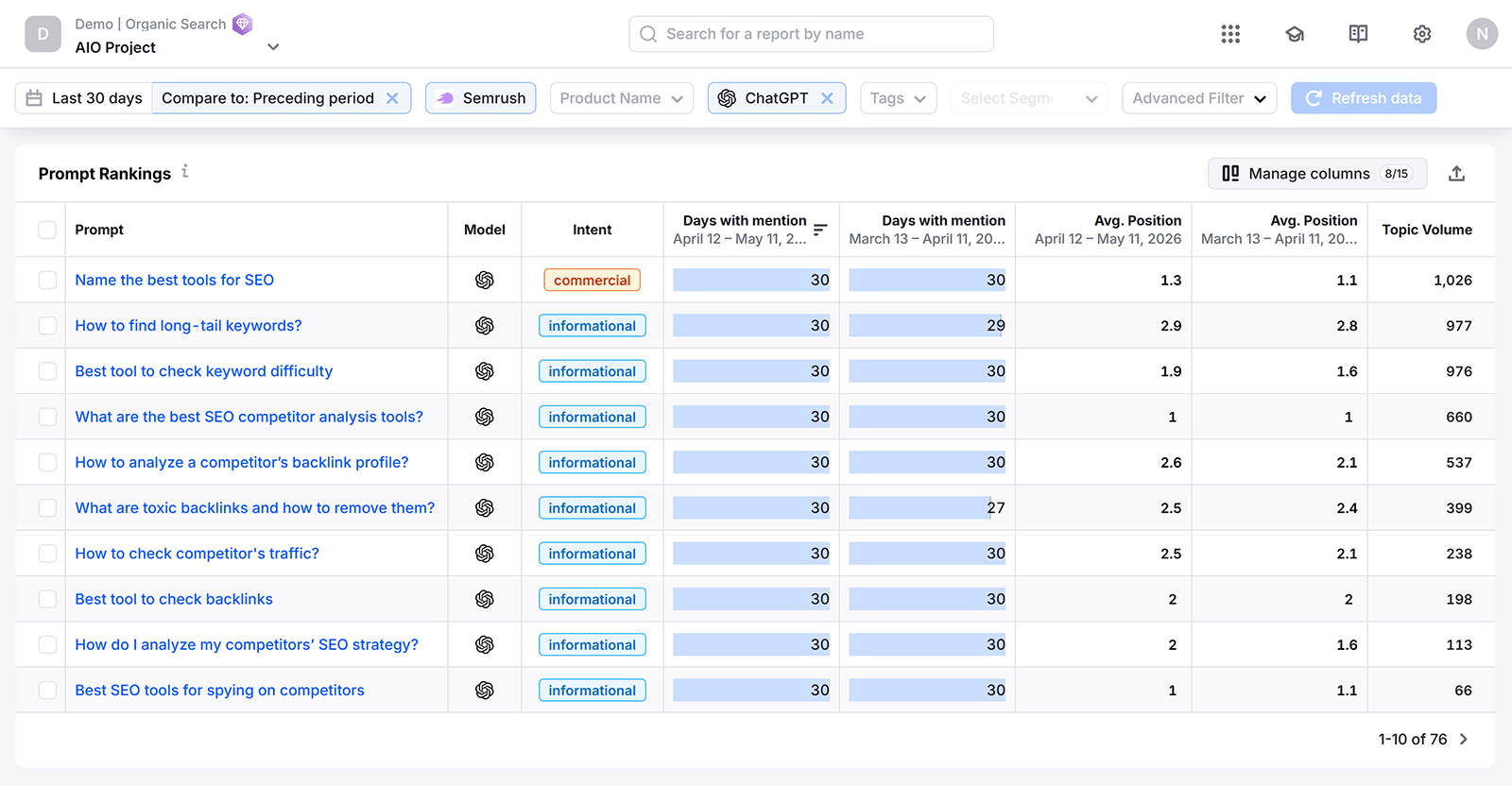Viewport: 1512px width, 786px height.
Task: Click ChatGPT model icon for keyword difficulty row
Action: pos(485,371)
